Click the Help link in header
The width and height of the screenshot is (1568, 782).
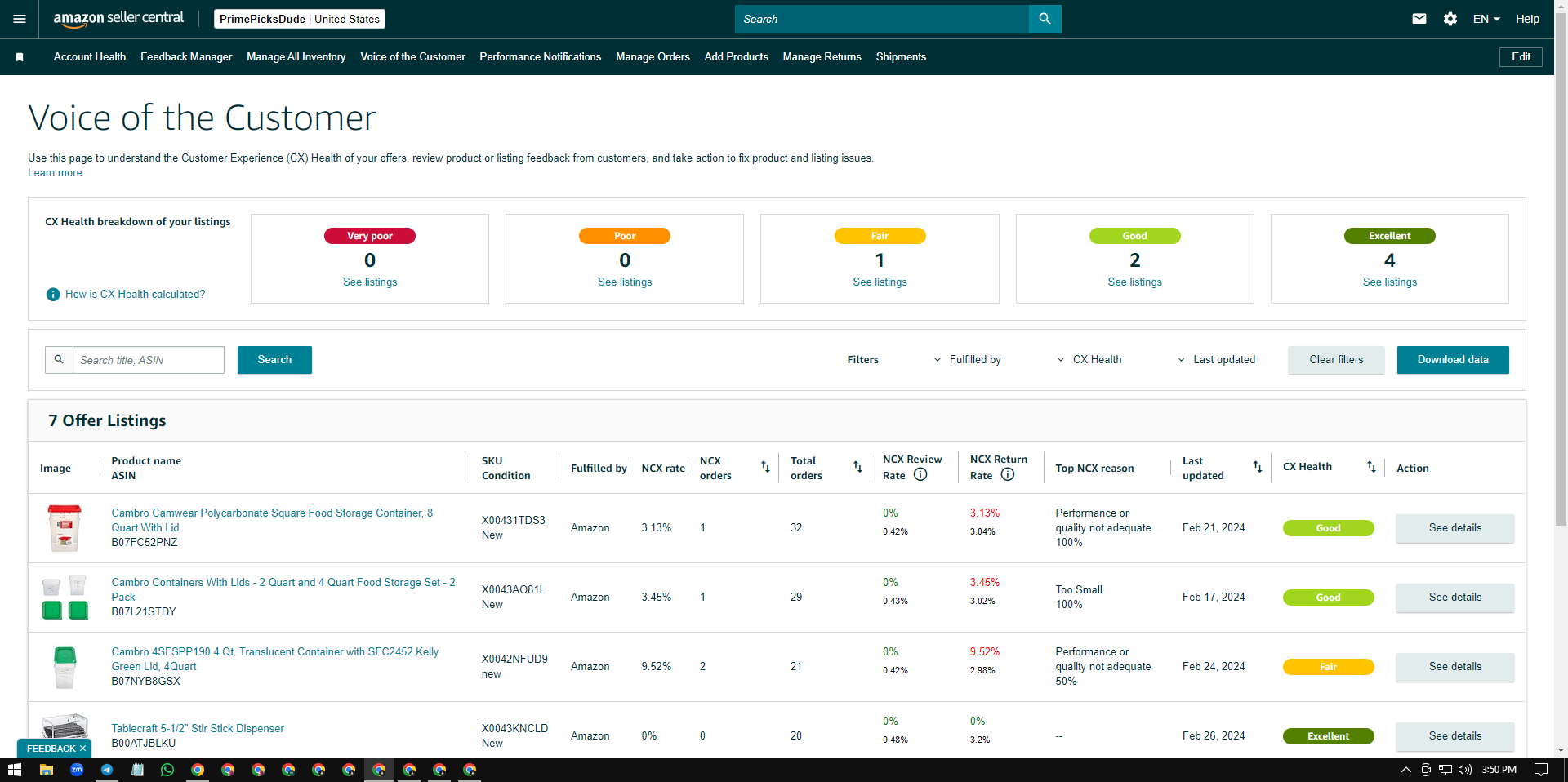[x=1528, y=19]
